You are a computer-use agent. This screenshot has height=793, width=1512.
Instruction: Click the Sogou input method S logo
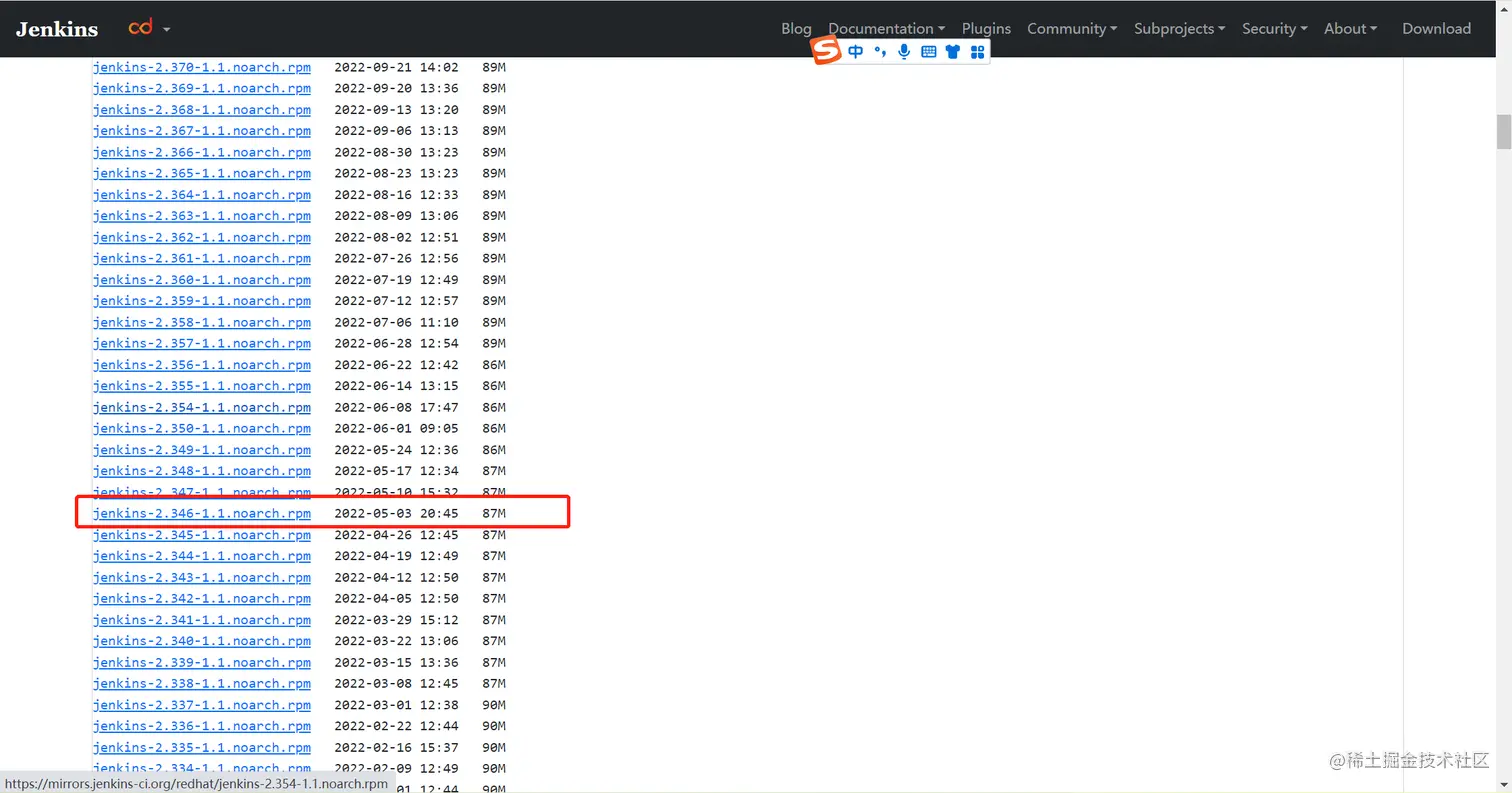pyautogui.click(x=825, y=51)
